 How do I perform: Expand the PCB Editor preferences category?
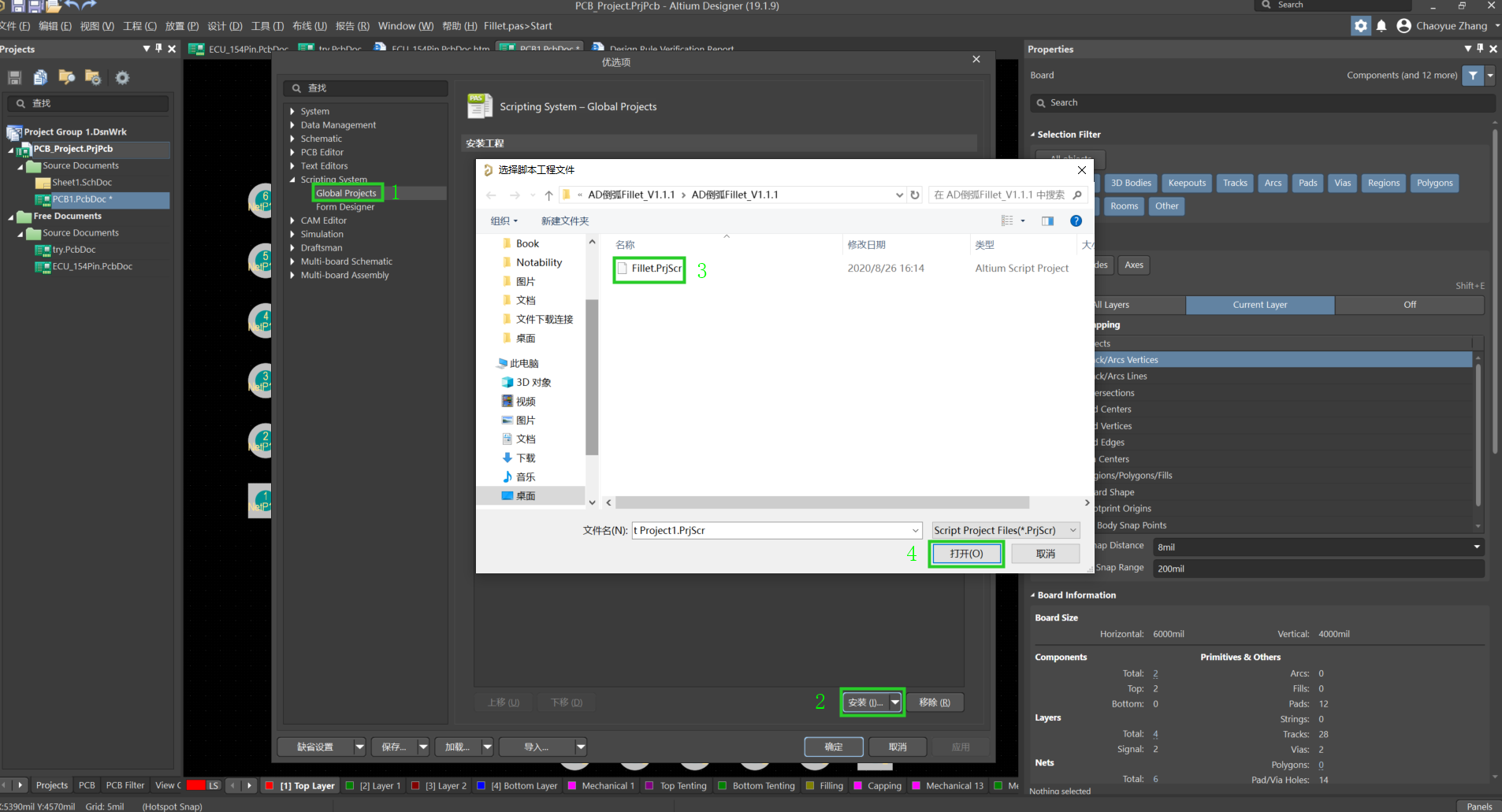pyautogui.click(x=292, y=153)
